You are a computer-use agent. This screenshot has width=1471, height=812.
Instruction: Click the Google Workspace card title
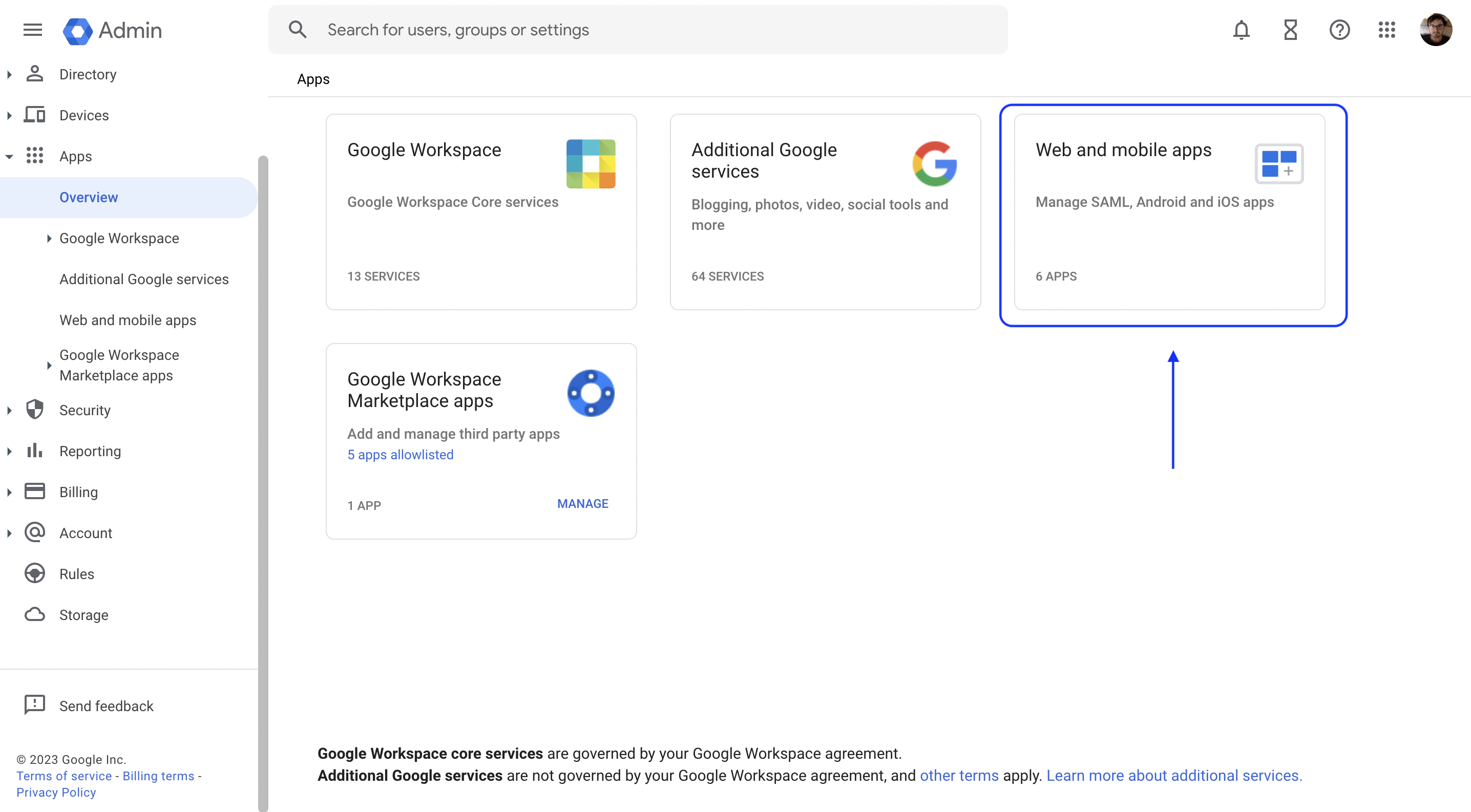tap(424, 149)
